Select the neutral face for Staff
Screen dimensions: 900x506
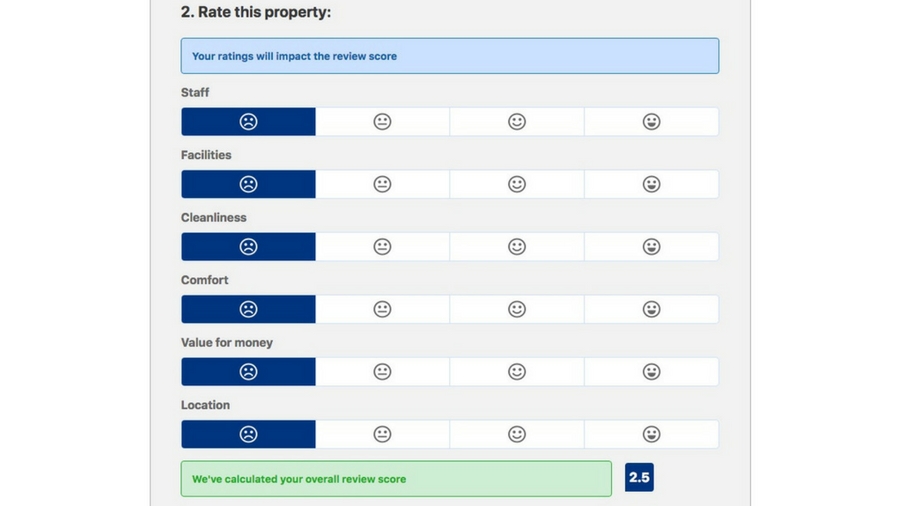coord(382,122)
